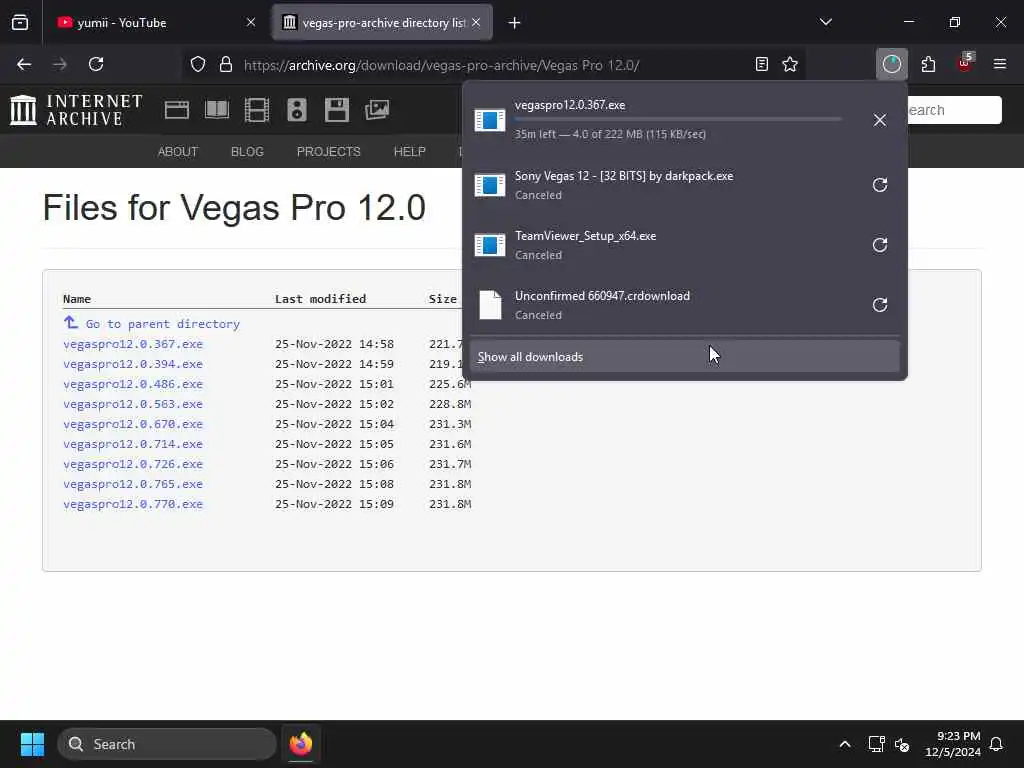Open the notifications bell icon

(997, 744)
